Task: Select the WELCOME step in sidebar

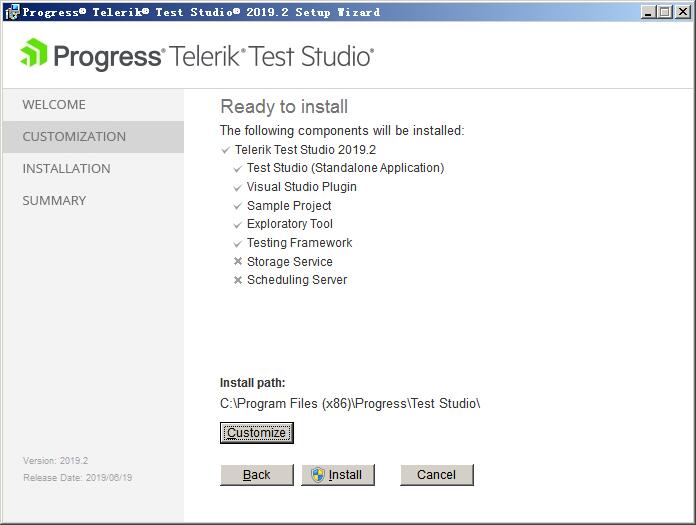Action: 93,105
